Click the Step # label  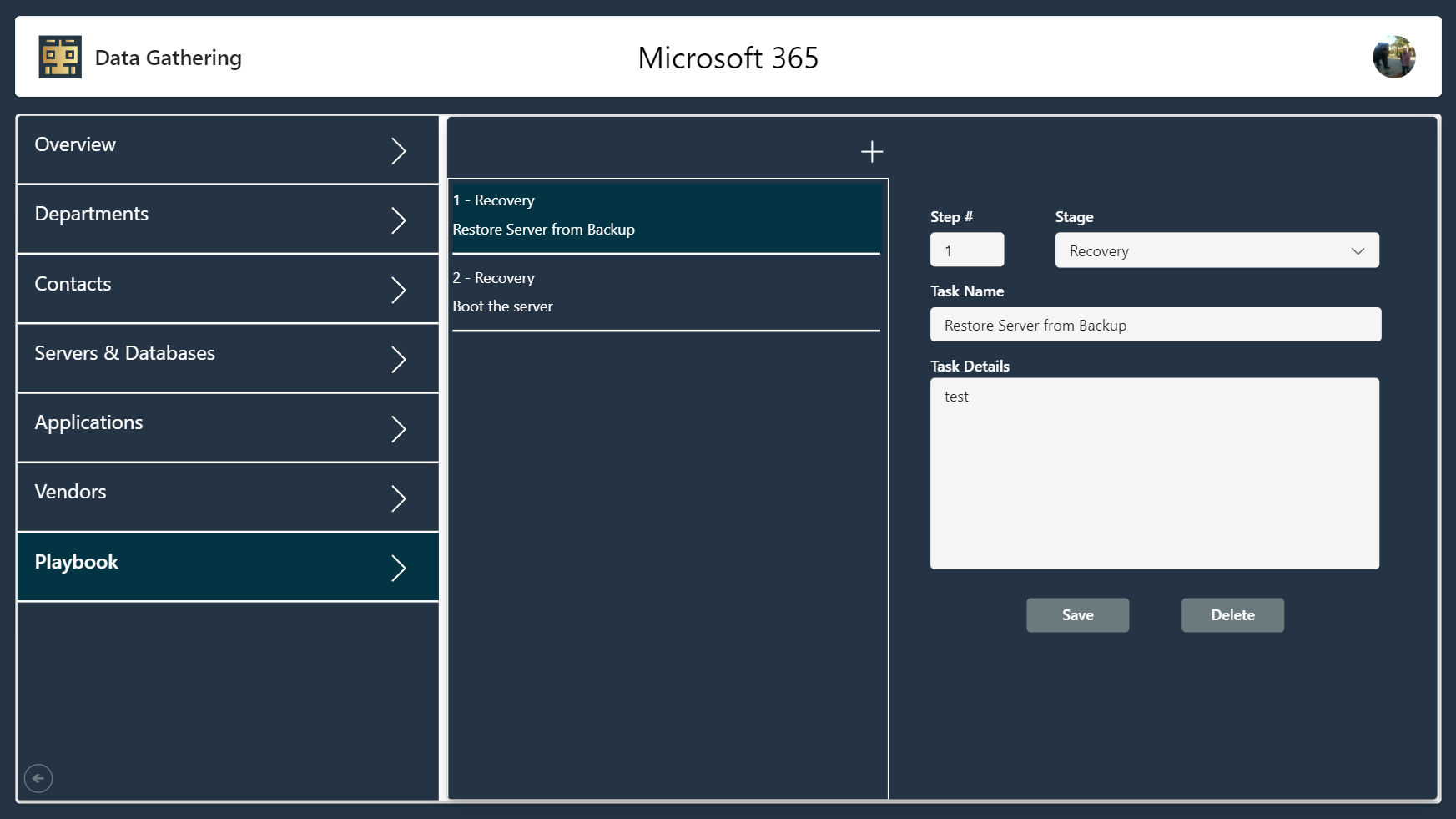(x=951, y=217)
